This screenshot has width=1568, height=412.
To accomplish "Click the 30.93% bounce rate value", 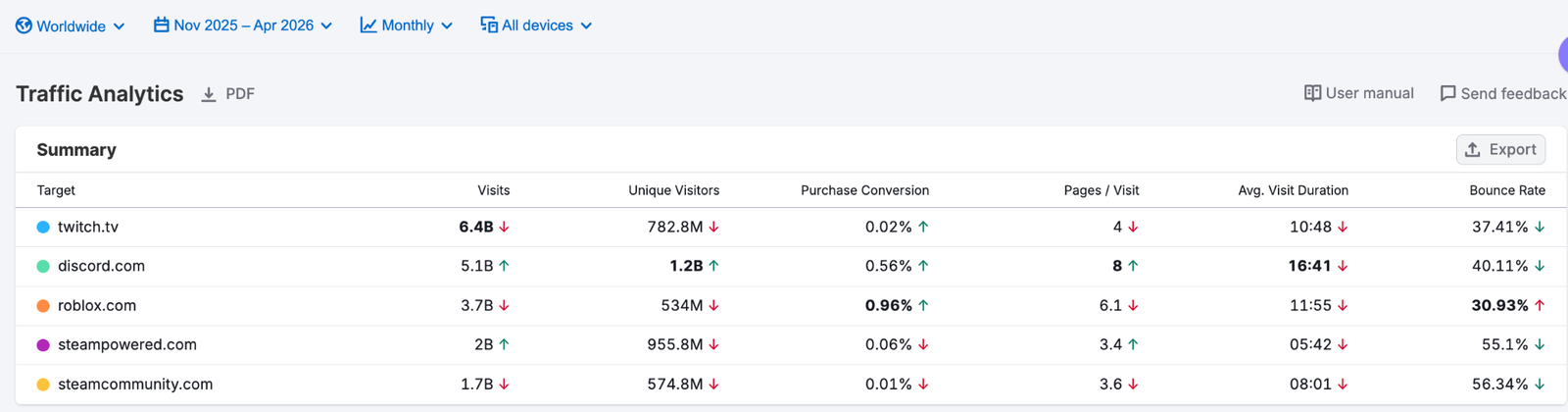I will point(1499,305).
